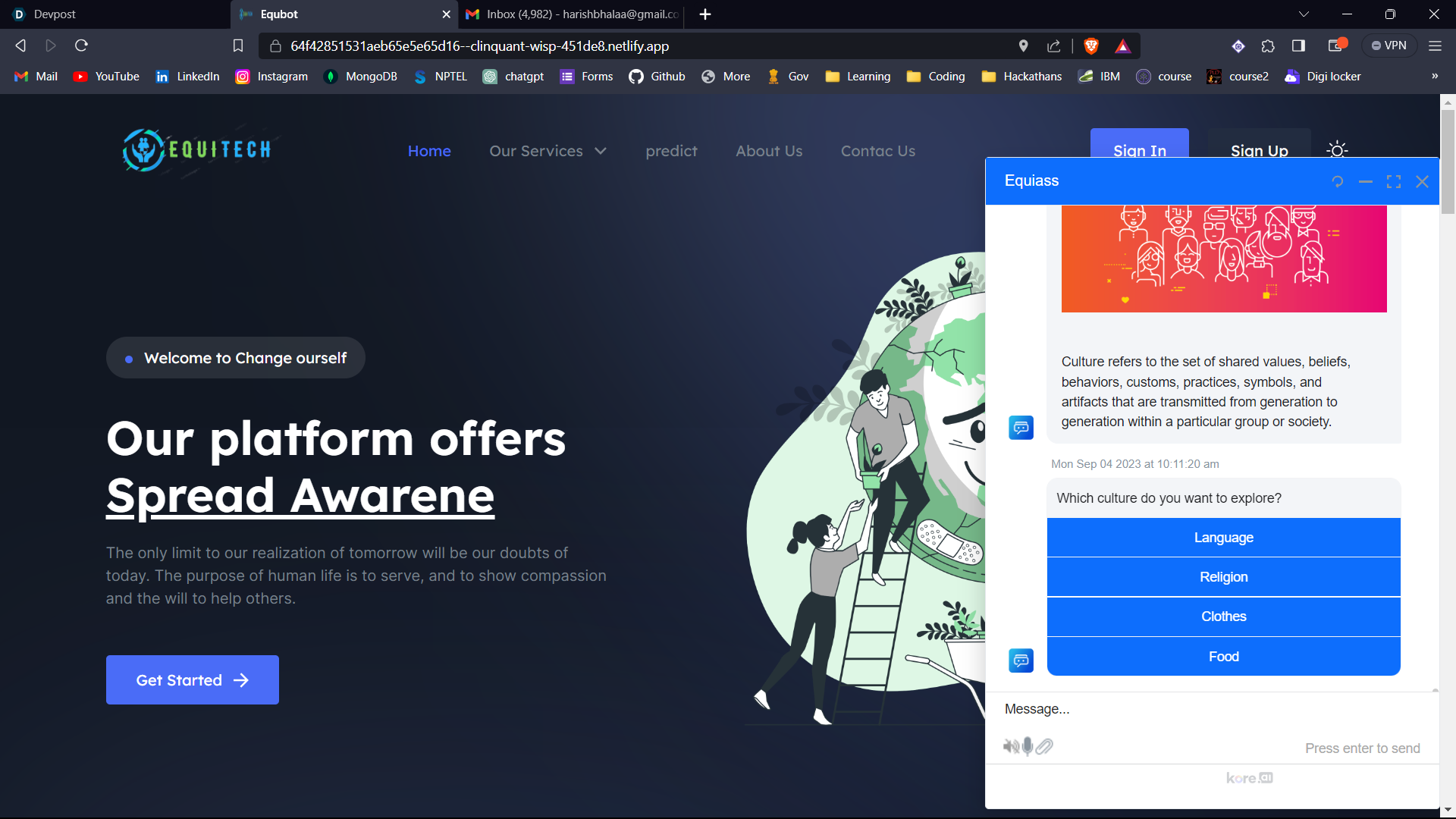1456x819 pixels.
Task: Open the About Us menu item
Action: (x=768, y=151)
